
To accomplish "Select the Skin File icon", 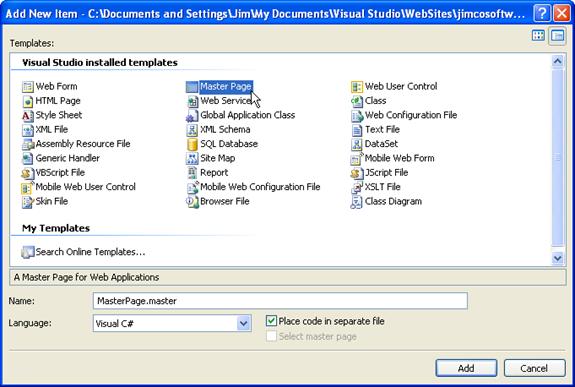I will (28, 201).
